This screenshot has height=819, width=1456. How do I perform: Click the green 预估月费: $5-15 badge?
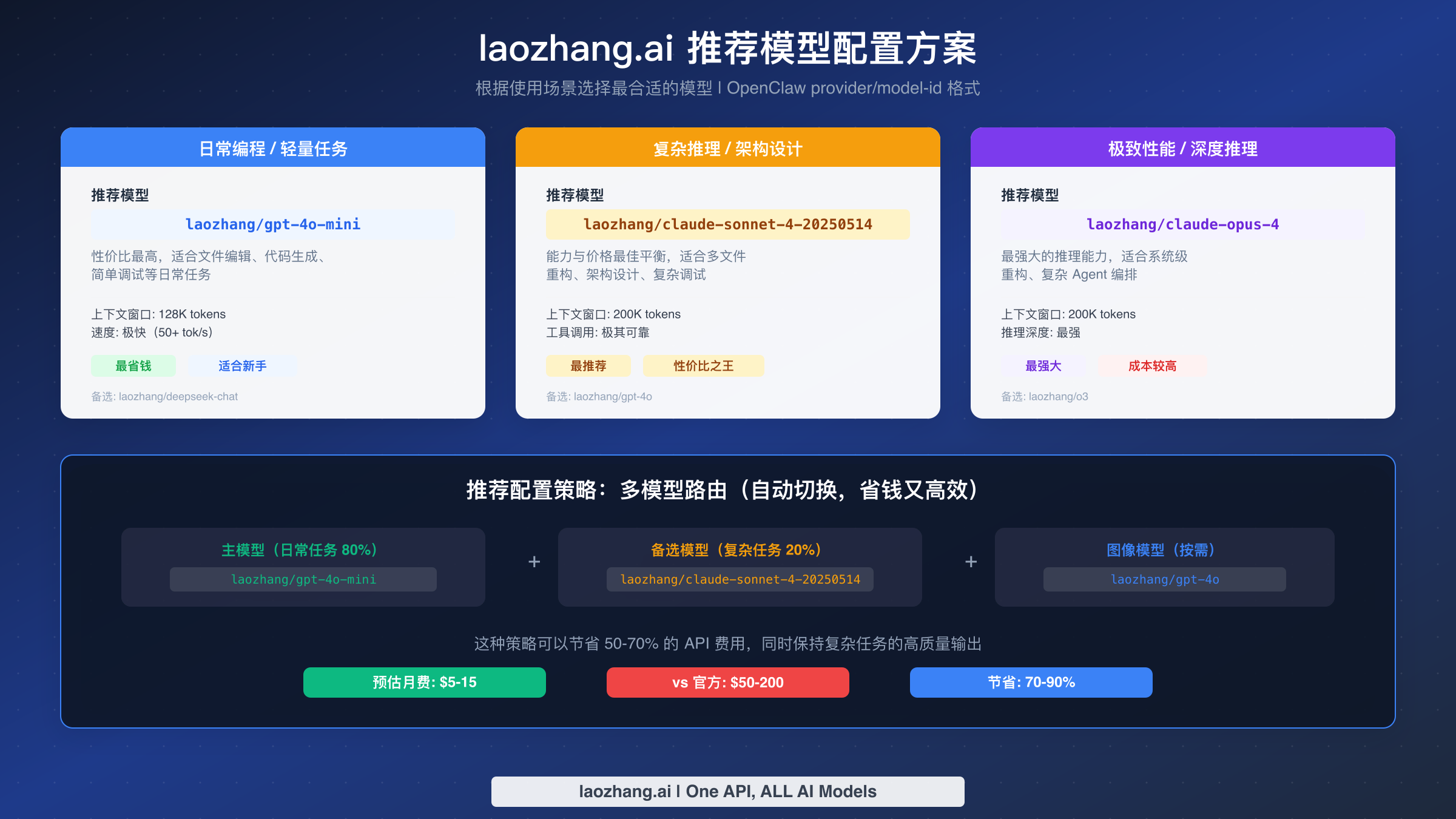424,682
